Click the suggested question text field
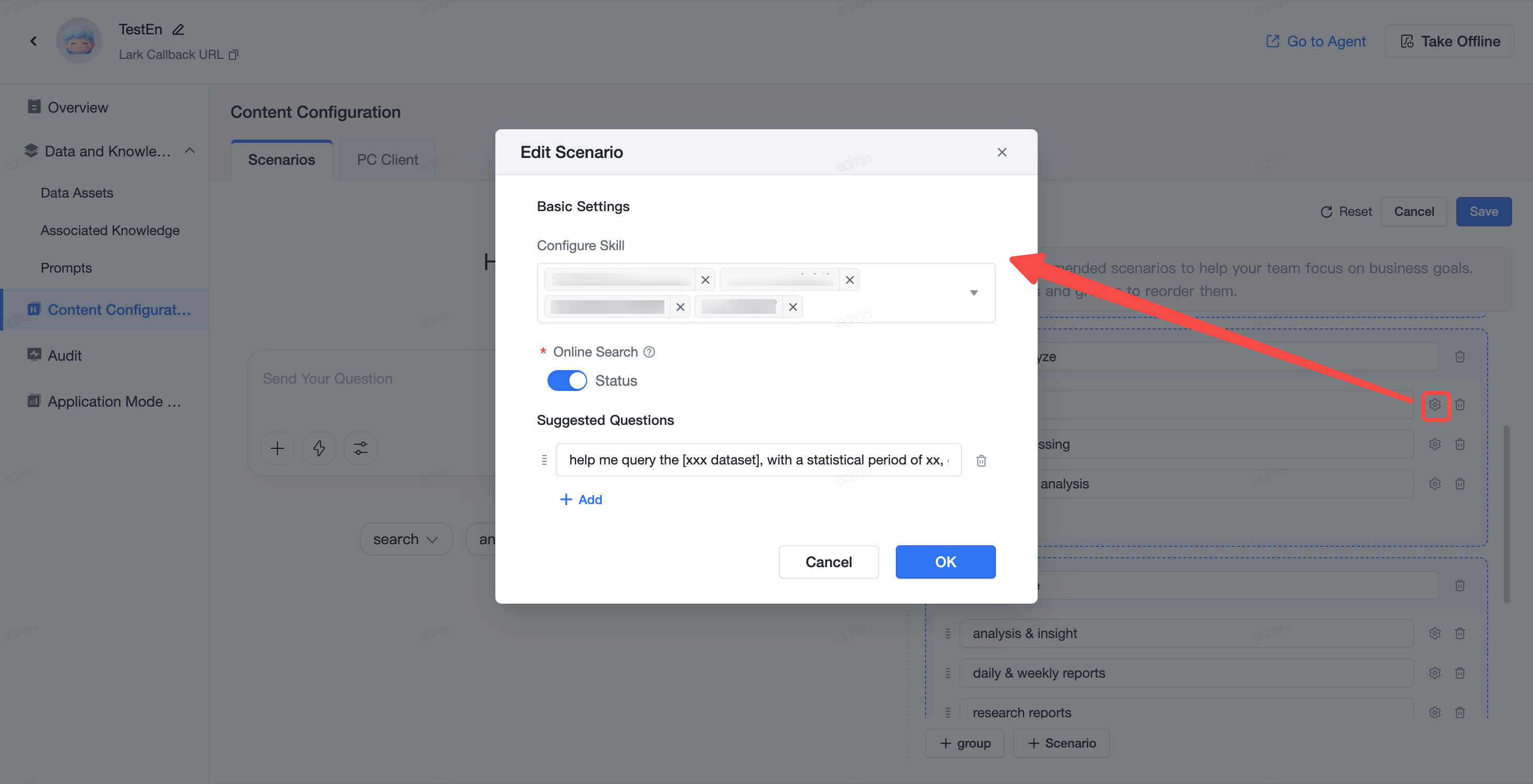 (x=758, y=460)
